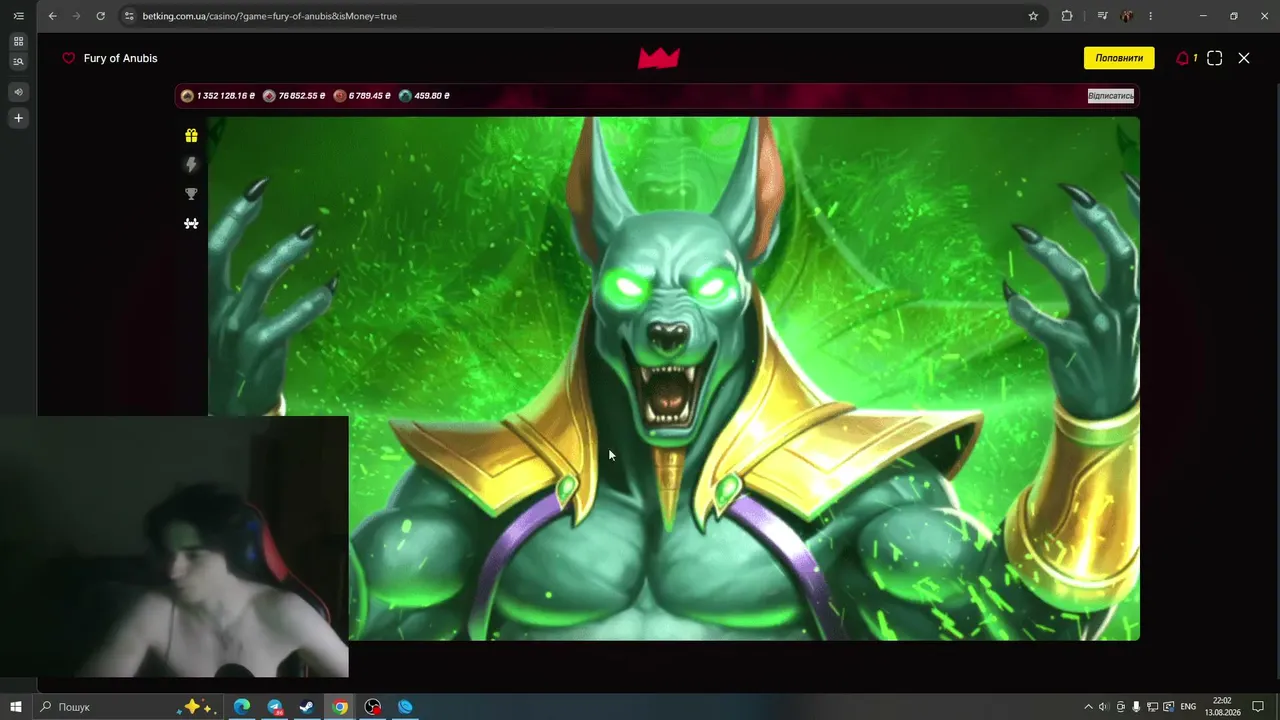
Task: Open the vertical tabs list icon at top-left
Action: 18,16
